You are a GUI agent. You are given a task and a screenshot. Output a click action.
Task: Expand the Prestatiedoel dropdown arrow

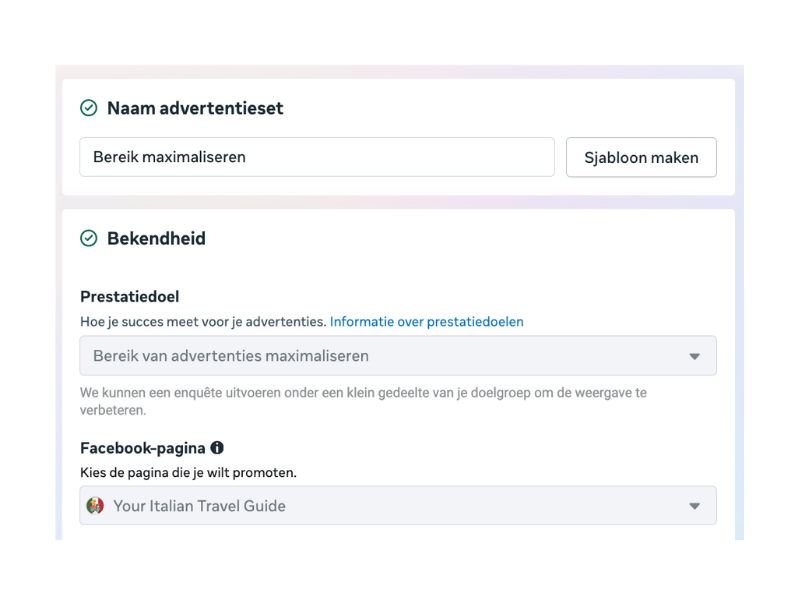(x=695, y=356)
